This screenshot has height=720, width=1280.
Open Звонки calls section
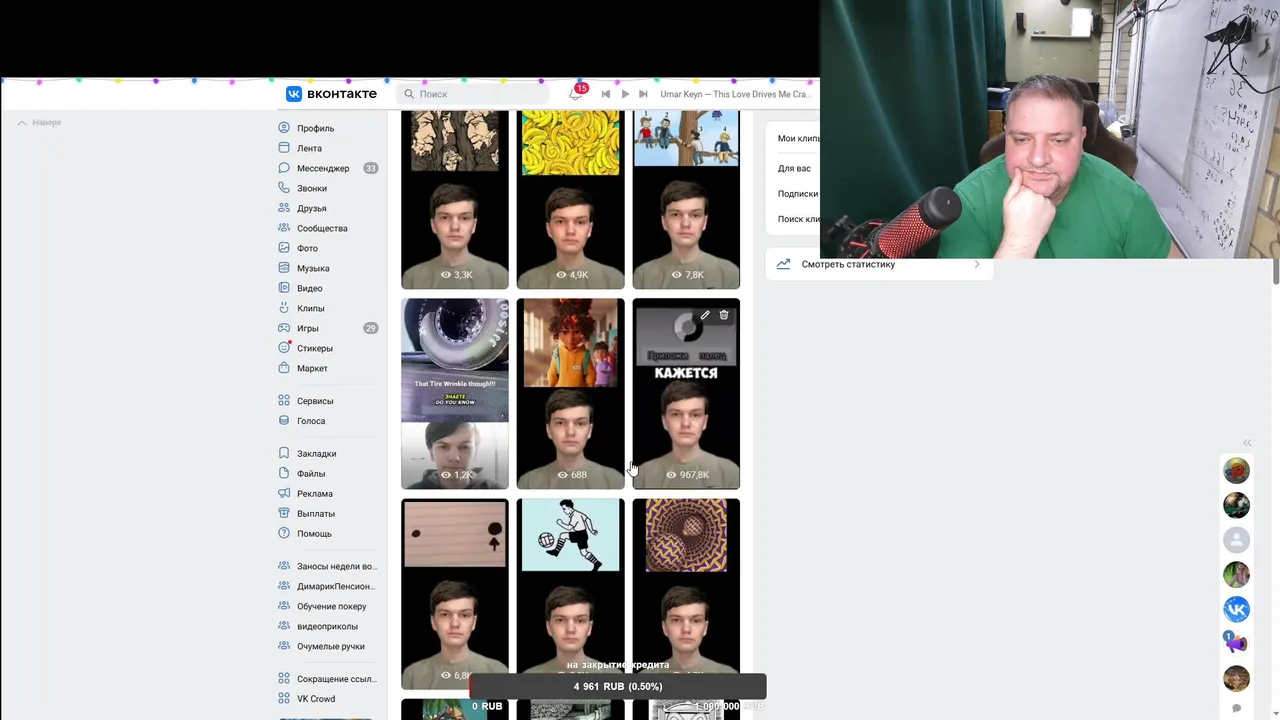(x=312, y=188)
